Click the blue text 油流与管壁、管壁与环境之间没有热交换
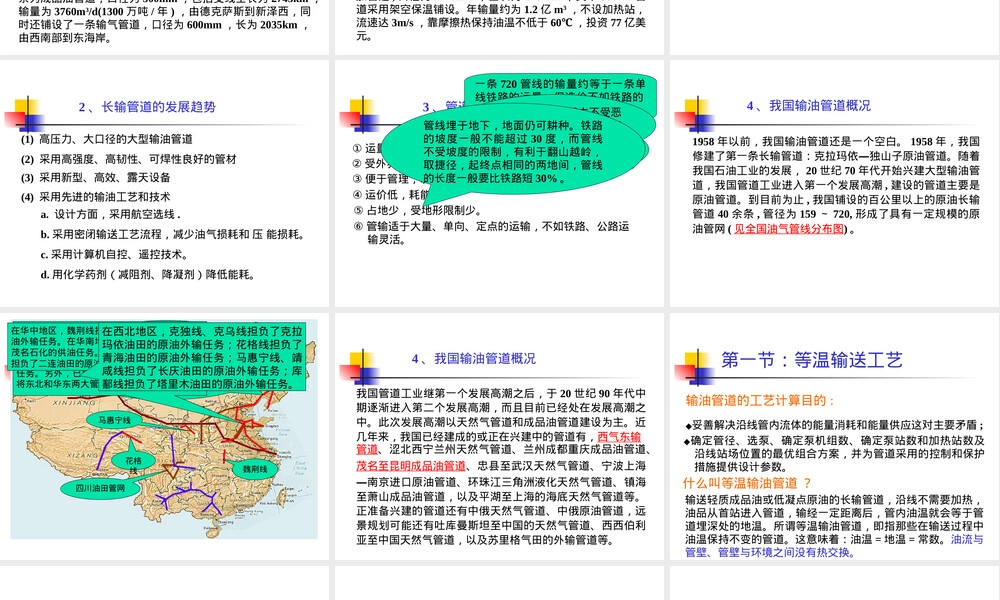1000x600 pixels. (x=834, y=546)
